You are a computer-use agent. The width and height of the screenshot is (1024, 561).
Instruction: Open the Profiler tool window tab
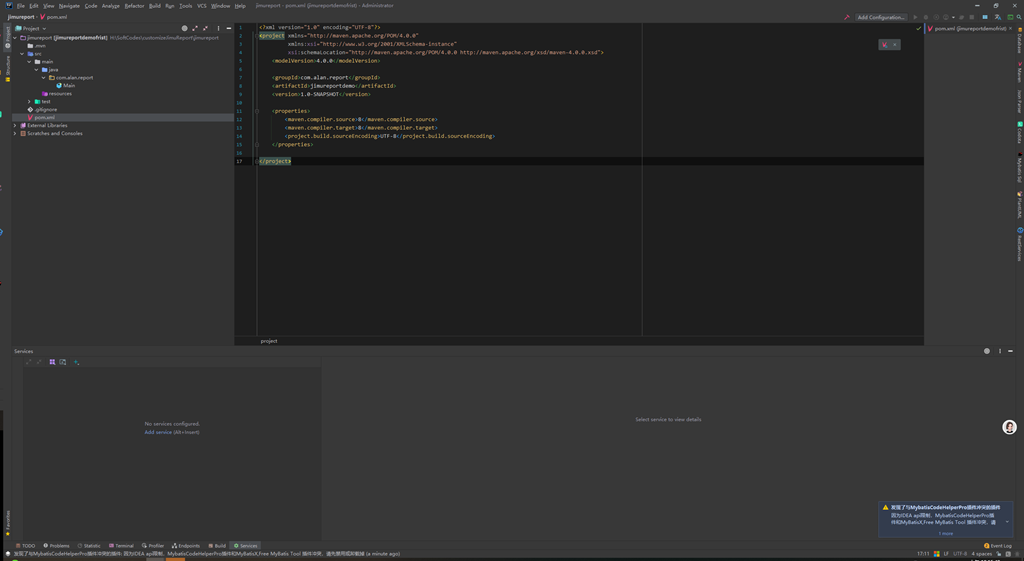[153, 546]
